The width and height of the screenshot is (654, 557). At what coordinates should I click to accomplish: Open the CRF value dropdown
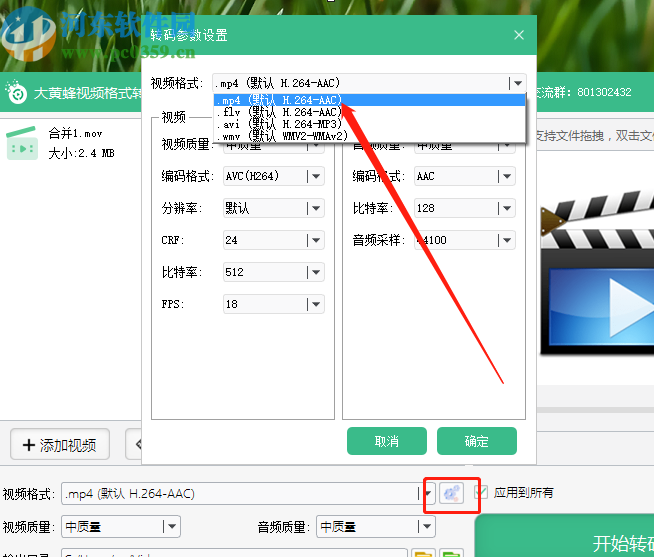274,240
